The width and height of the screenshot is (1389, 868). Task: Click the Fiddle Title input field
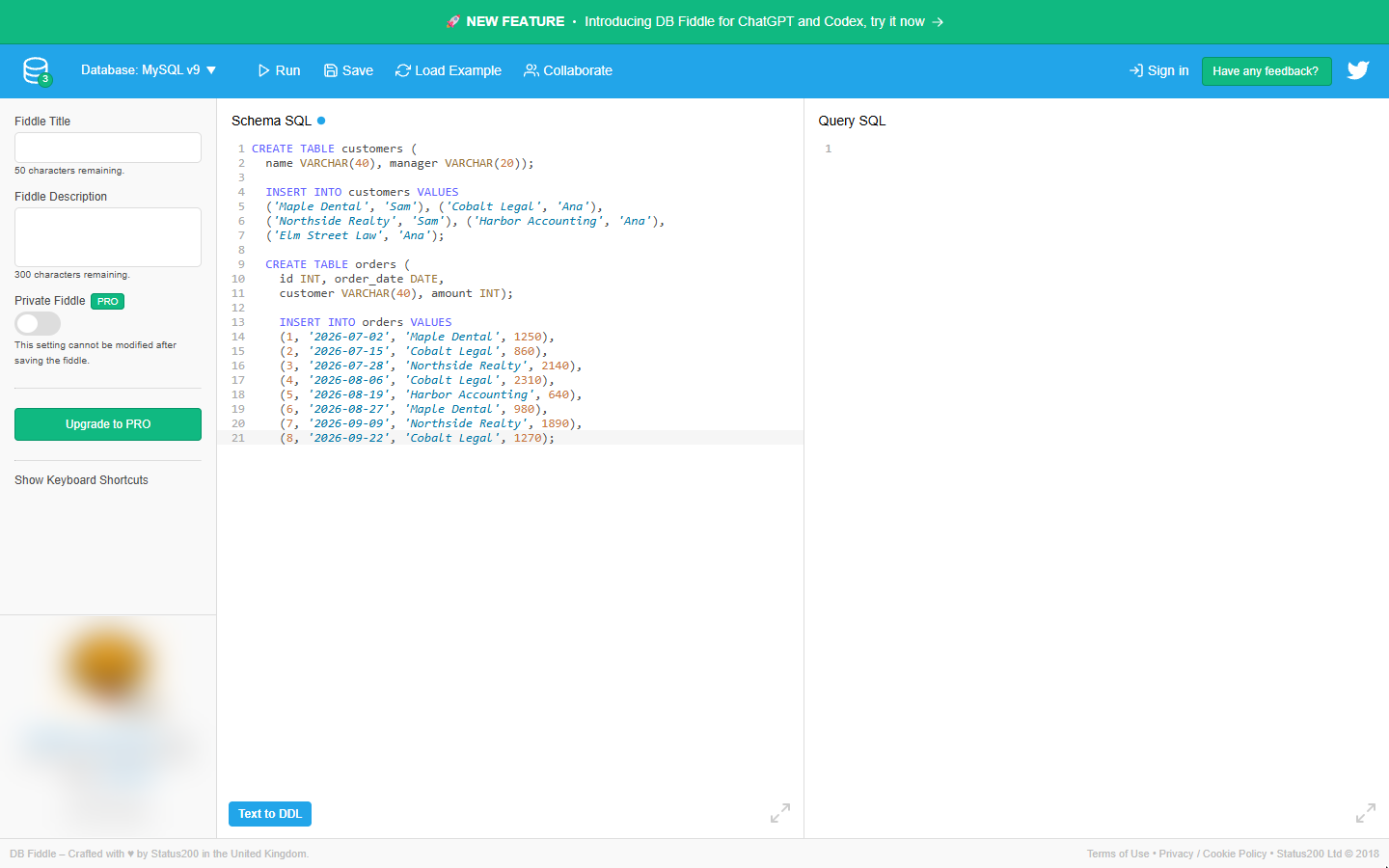click(108, 147)
